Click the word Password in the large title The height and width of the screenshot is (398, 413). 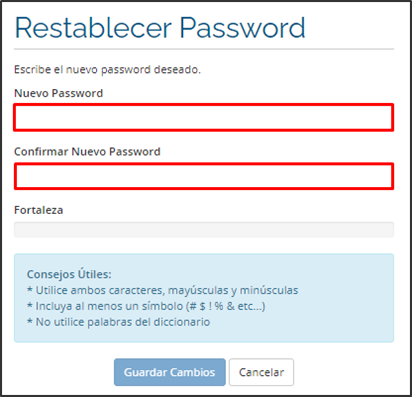click(x=242, y=28)
